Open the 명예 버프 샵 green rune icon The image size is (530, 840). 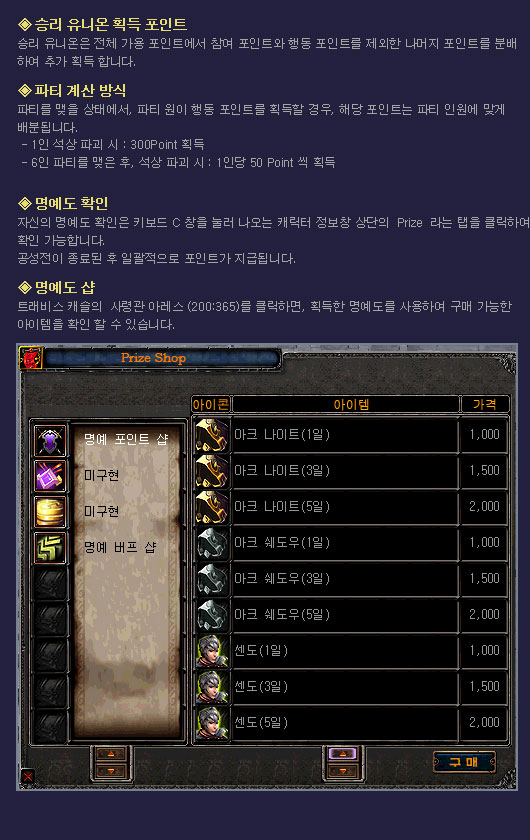point(50,548)
